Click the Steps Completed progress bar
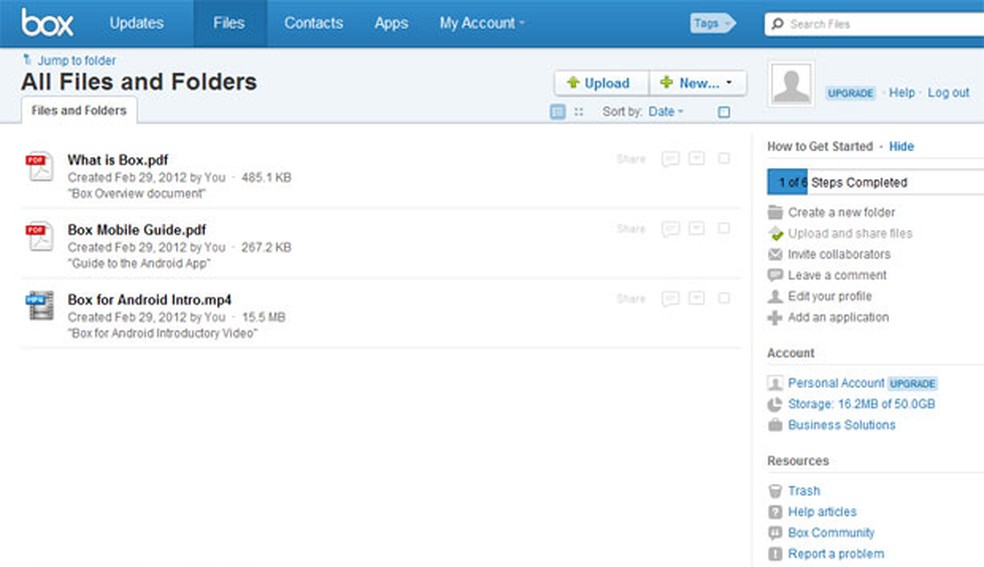The width and height of the screenshot is (984, 567). [875, 183]
